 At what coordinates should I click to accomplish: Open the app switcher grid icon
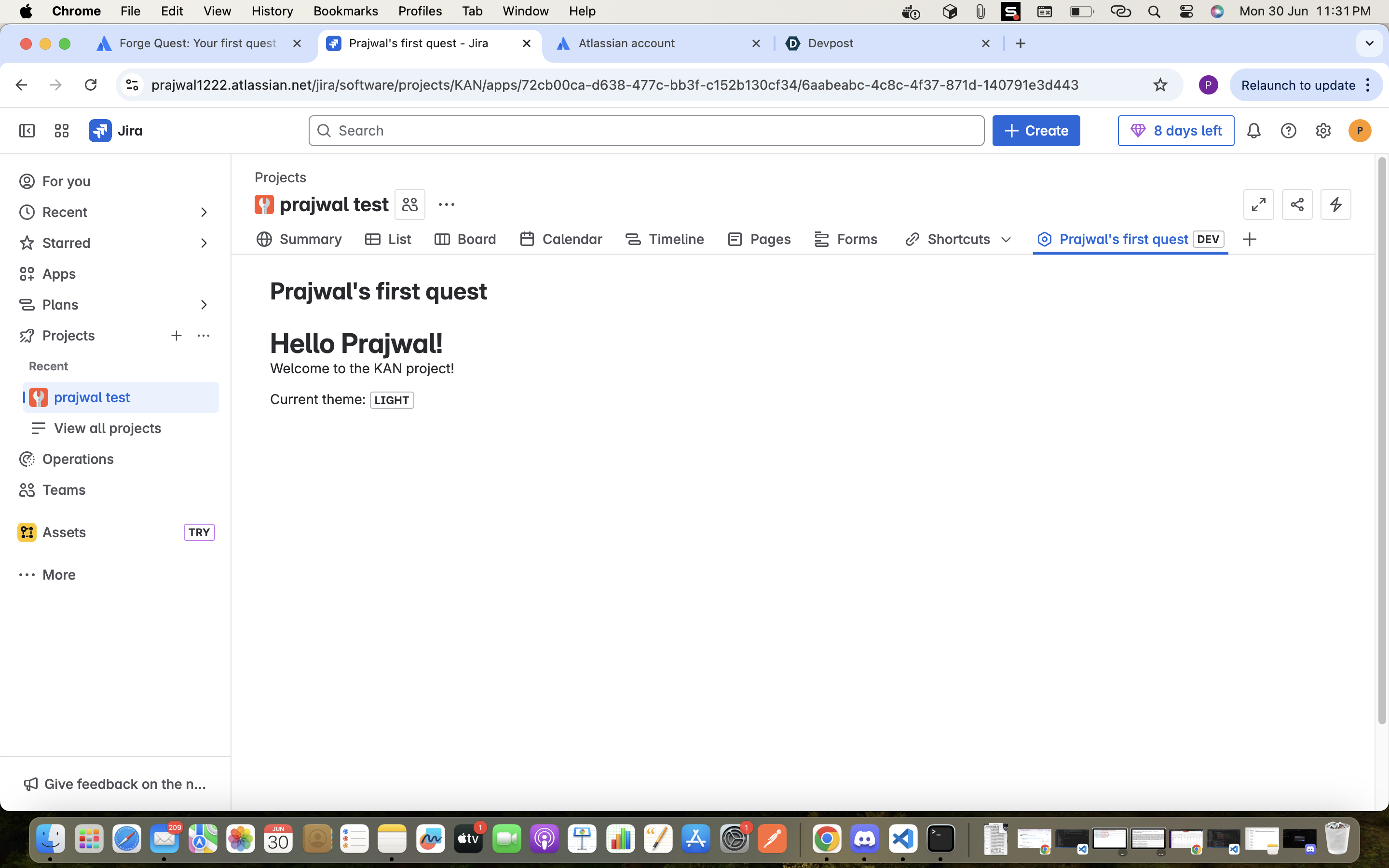(x=61, y=131)
